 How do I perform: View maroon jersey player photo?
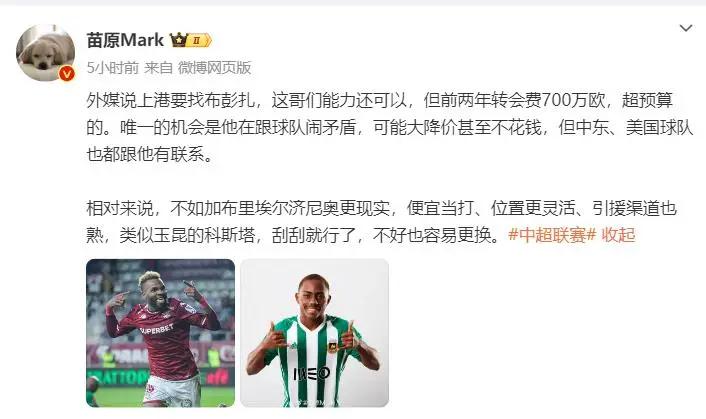(160, 333)
